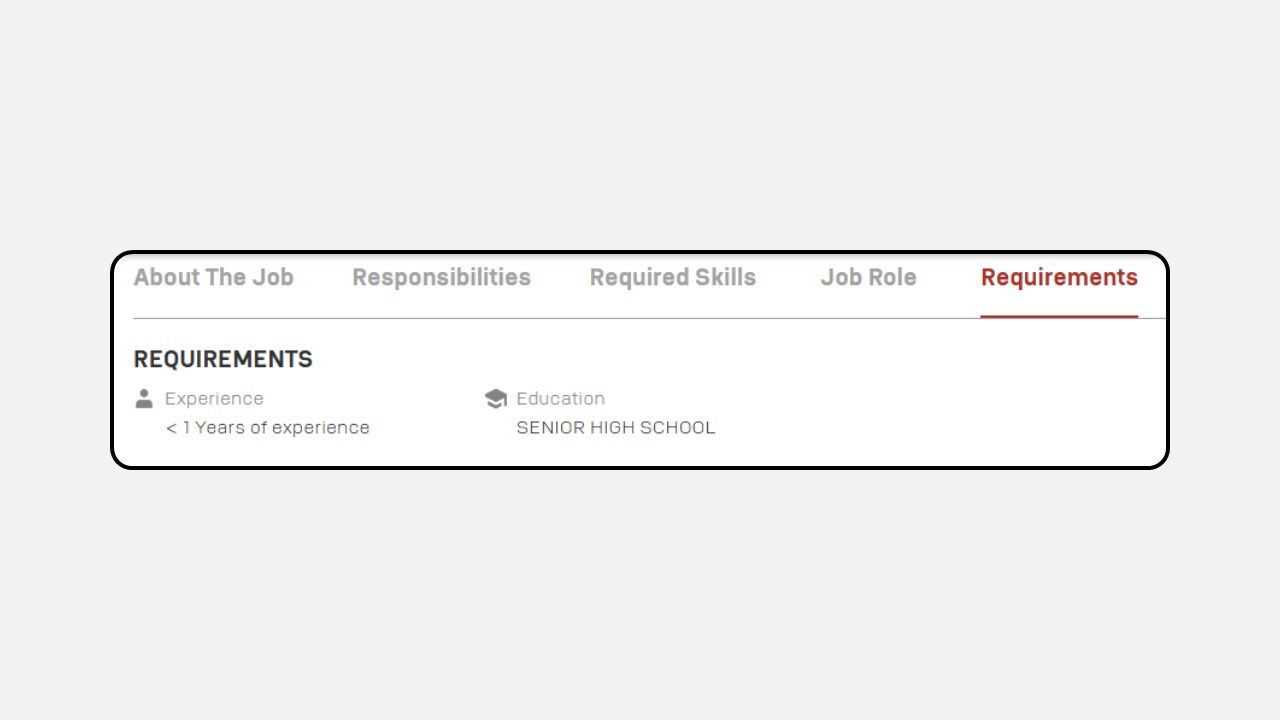
Task: Click the graduation cap Education icon
Action: tap(495, 398)
